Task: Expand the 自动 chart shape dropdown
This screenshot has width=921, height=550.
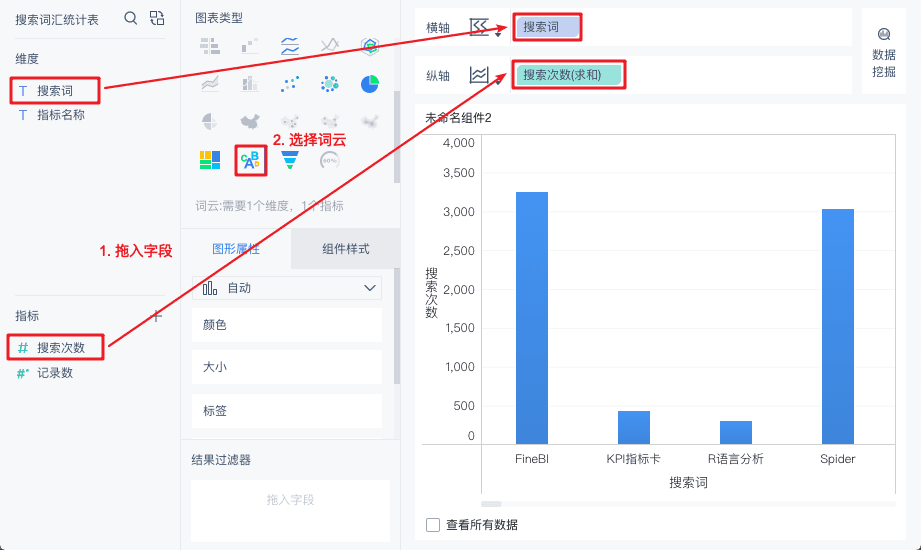Action: tap(287, 288)
